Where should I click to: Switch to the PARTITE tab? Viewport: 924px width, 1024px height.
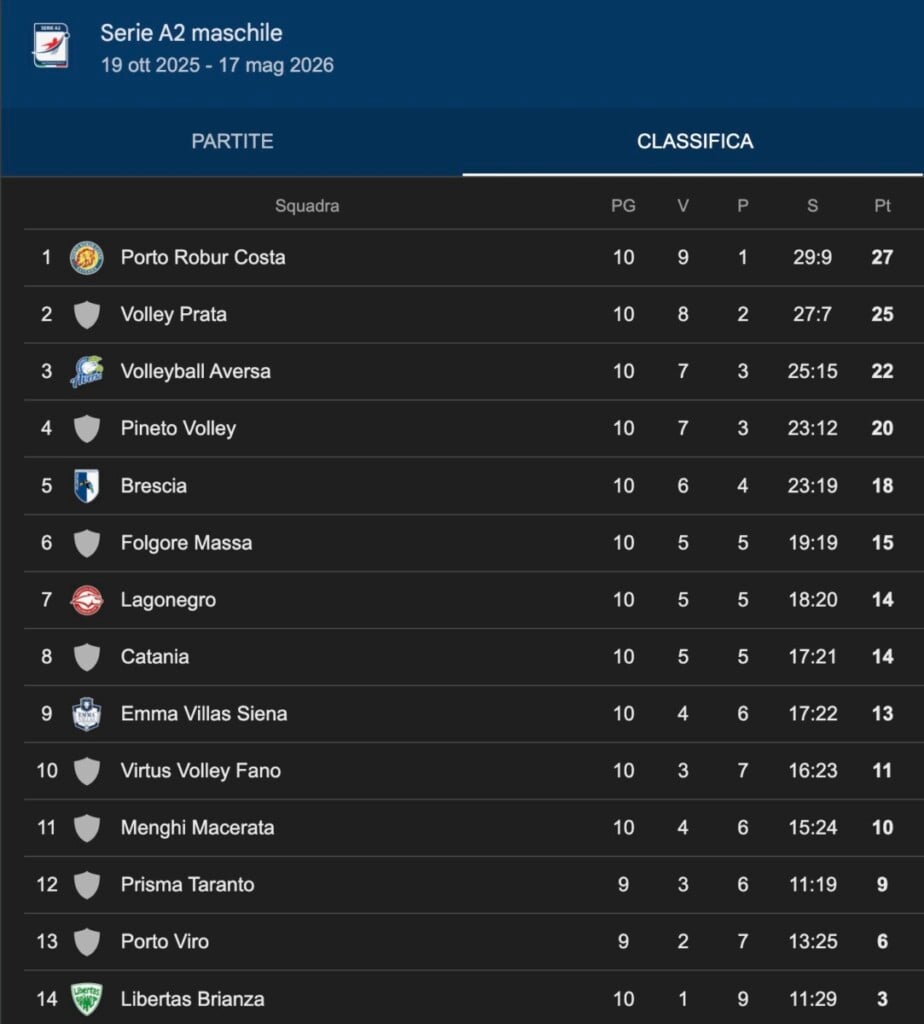pyautogui.click(x=231, y=141)
